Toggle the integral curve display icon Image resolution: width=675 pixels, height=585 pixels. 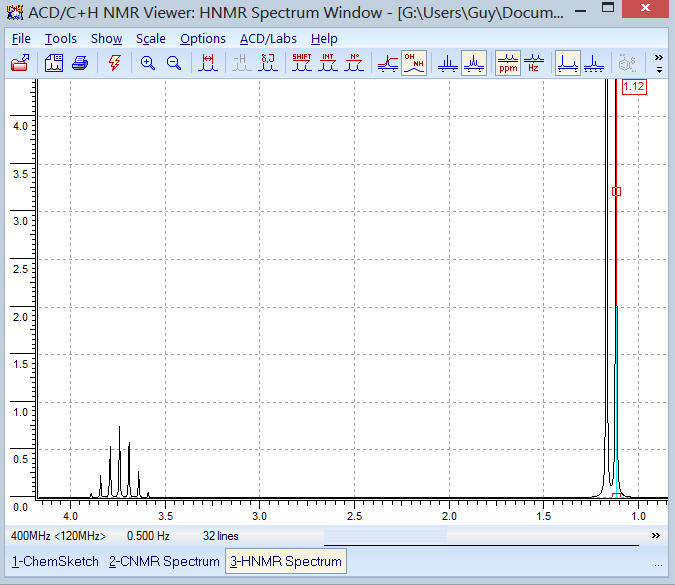[x=388, y=63]
